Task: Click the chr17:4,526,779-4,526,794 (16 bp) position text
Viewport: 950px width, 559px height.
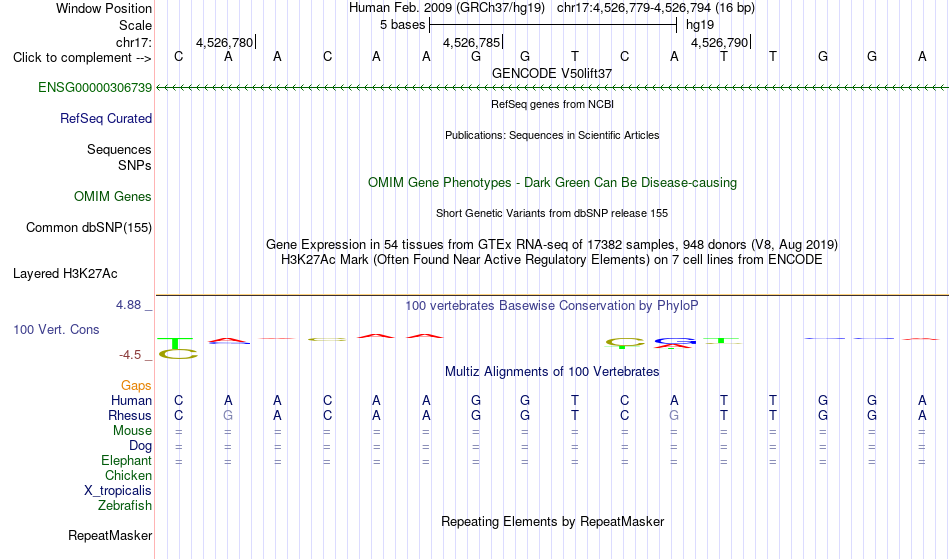Action: (x=656, y=8)
